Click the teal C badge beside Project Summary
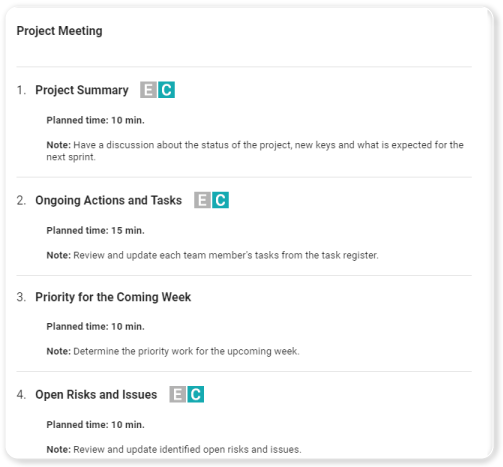The image size is (503, 467). pyautogui.click(x=166, y=90)
